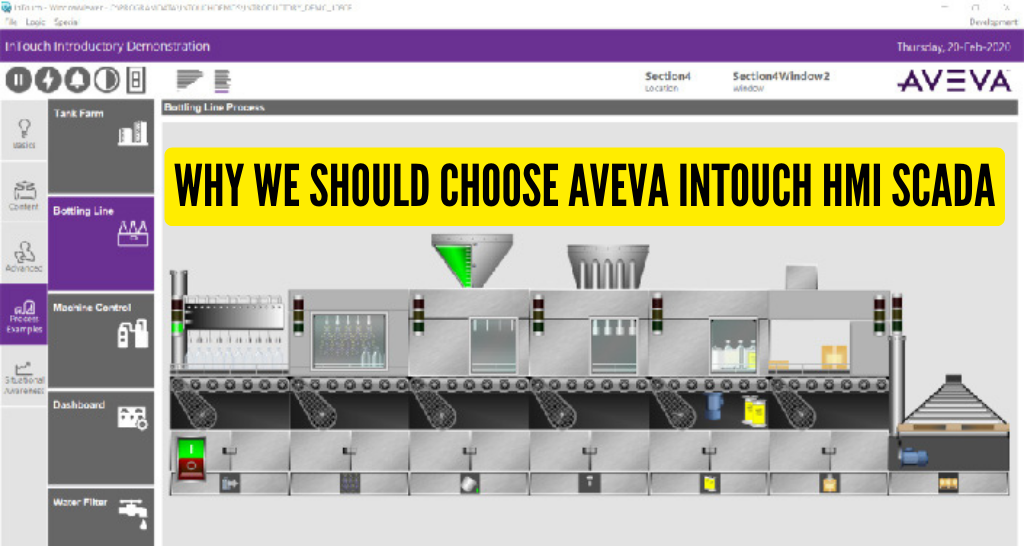Screen dimensions: 1024x546
Task: Click the blue motor under conveyor
Action: tap(714, 406)
